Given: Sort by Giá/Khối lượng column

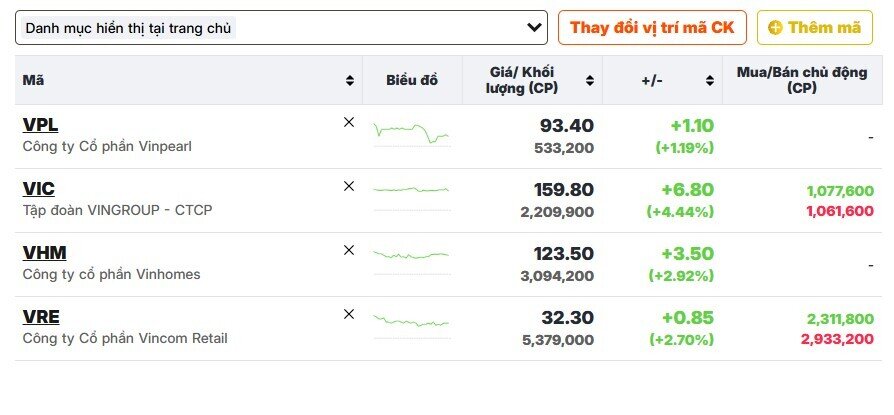Looking at the screenshot, I should (590, 80).
